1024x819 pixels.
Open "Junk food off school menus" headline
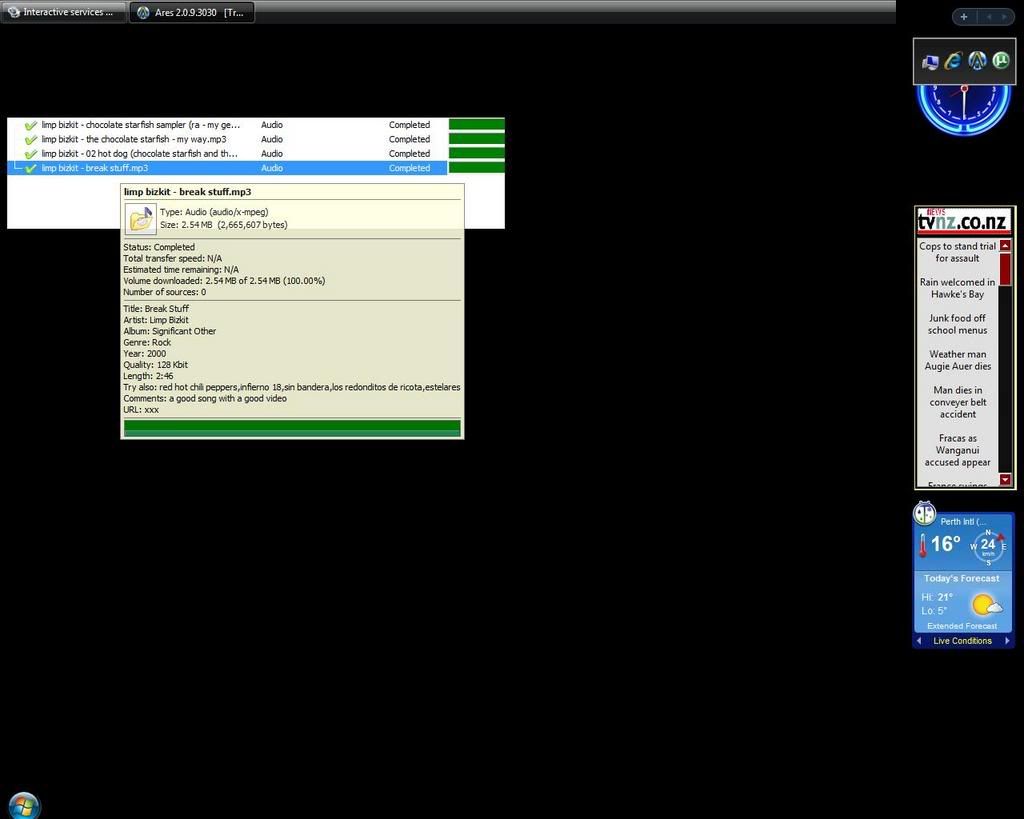(x=957, y=324)
